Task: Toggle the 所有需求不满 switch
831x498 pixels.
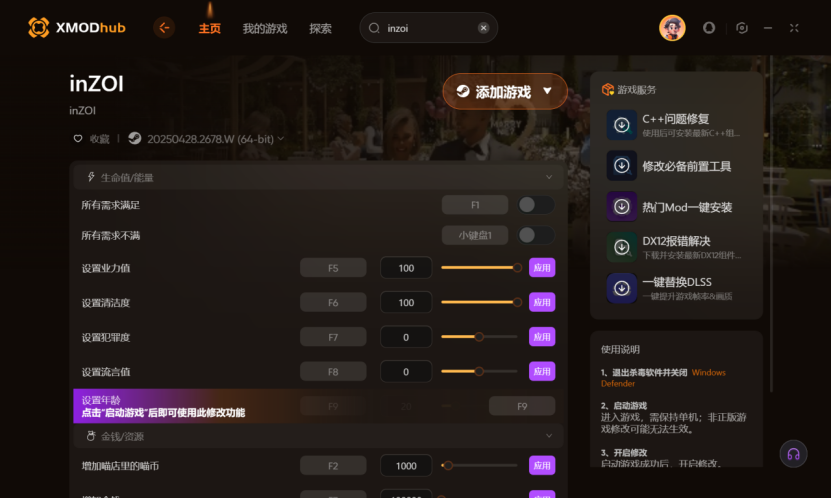Action: click(x=536, y=235)
